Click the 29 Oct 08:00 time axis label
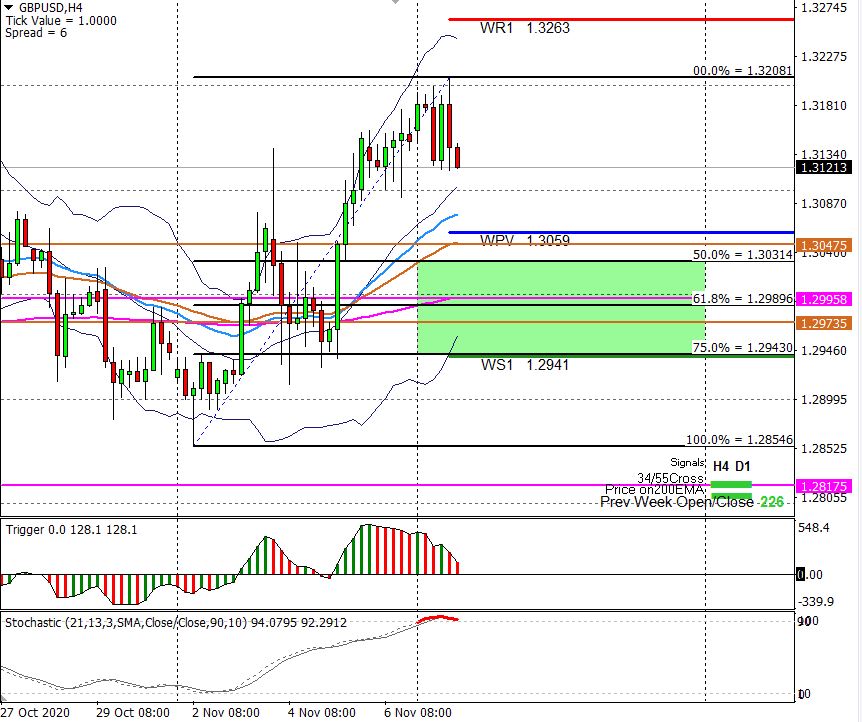This screenshot has height=722, width=862. pos(132,713)
